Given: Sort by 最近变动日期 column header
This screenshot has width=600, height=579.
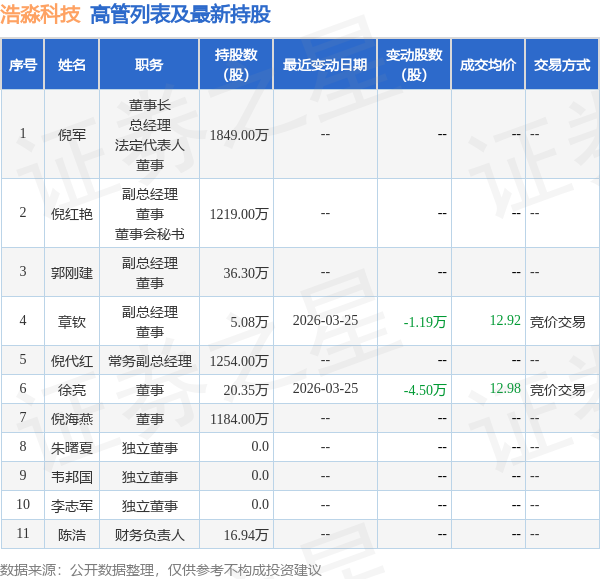Looking at the screenshot, I should pyautogui.click(x=325, y=65).
